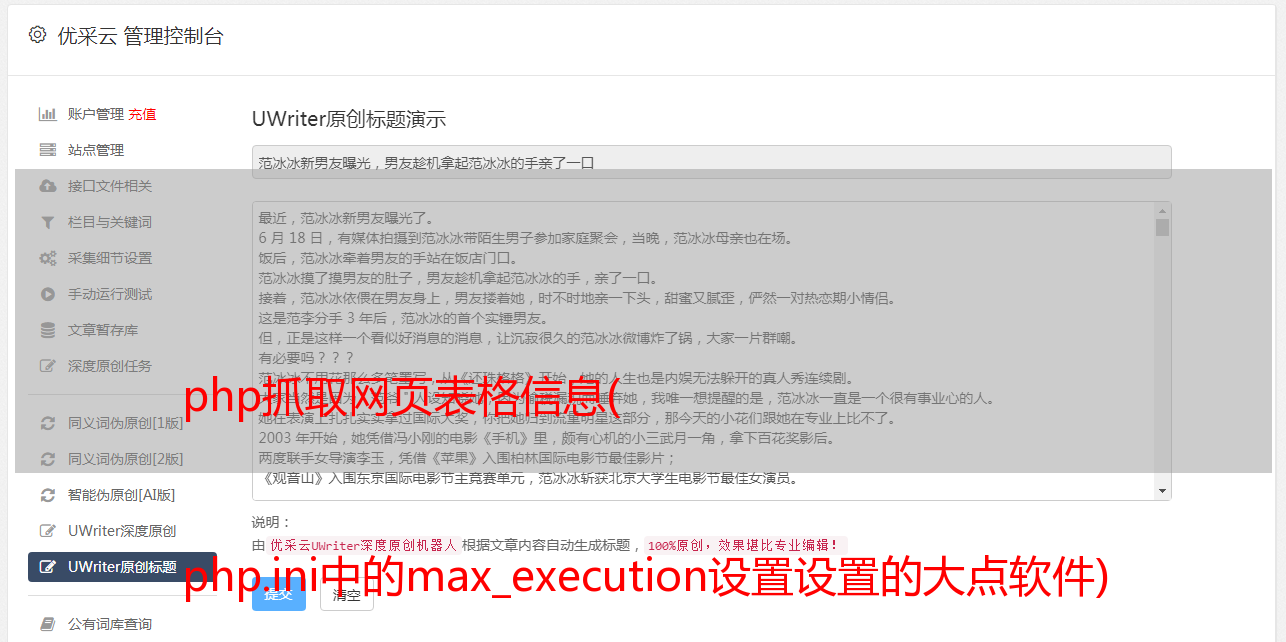Click the article textarea scrollbar down arrow
1286x642 pixels.
click(x=1162, y=491)
